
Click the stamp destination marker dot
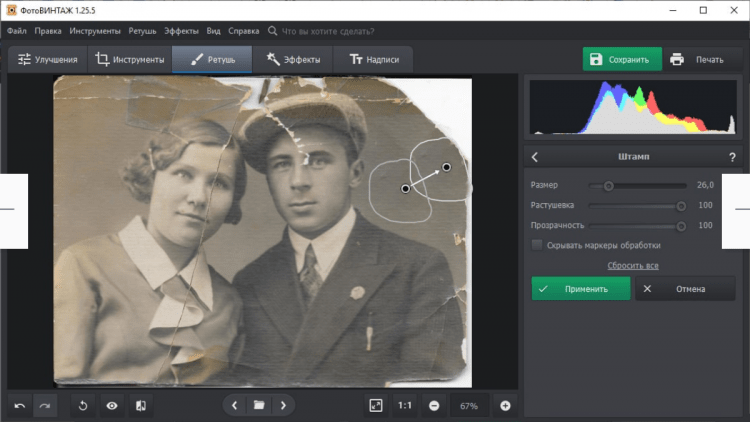[446, 167]
